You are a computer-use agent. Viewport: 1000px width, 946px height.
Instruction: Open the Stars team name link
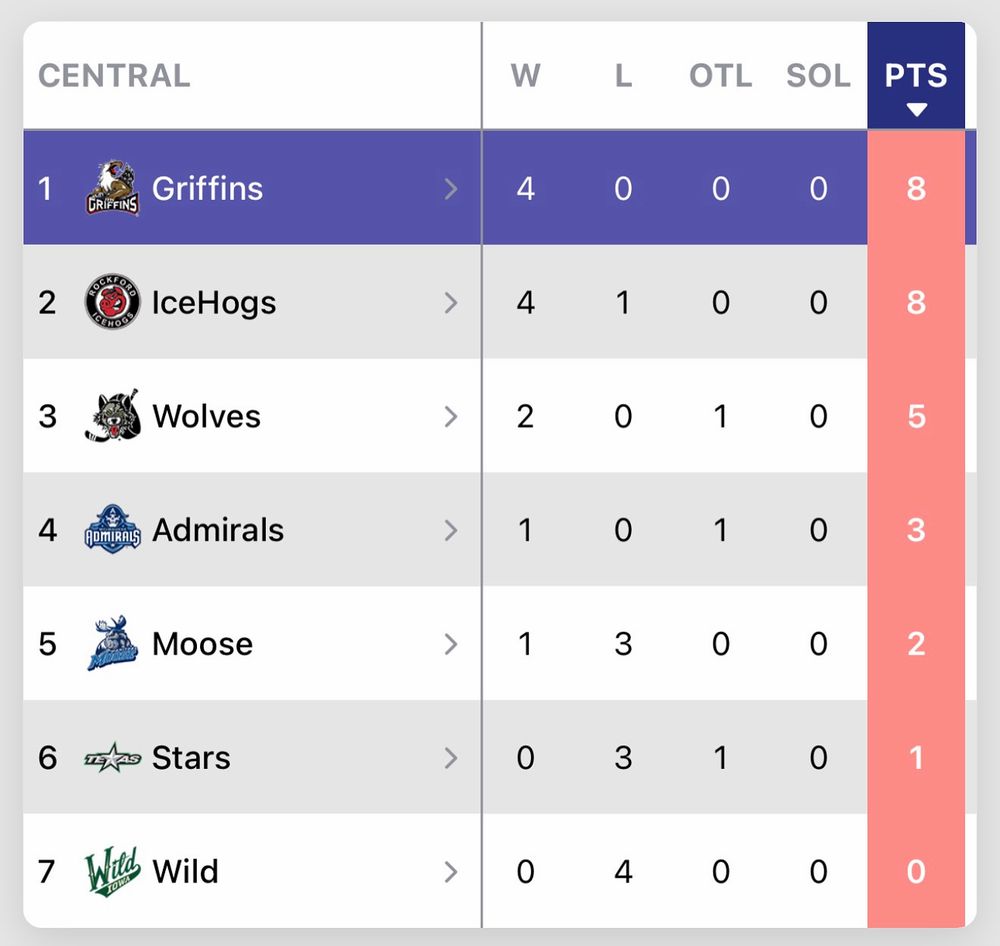[x=191, y=758]
